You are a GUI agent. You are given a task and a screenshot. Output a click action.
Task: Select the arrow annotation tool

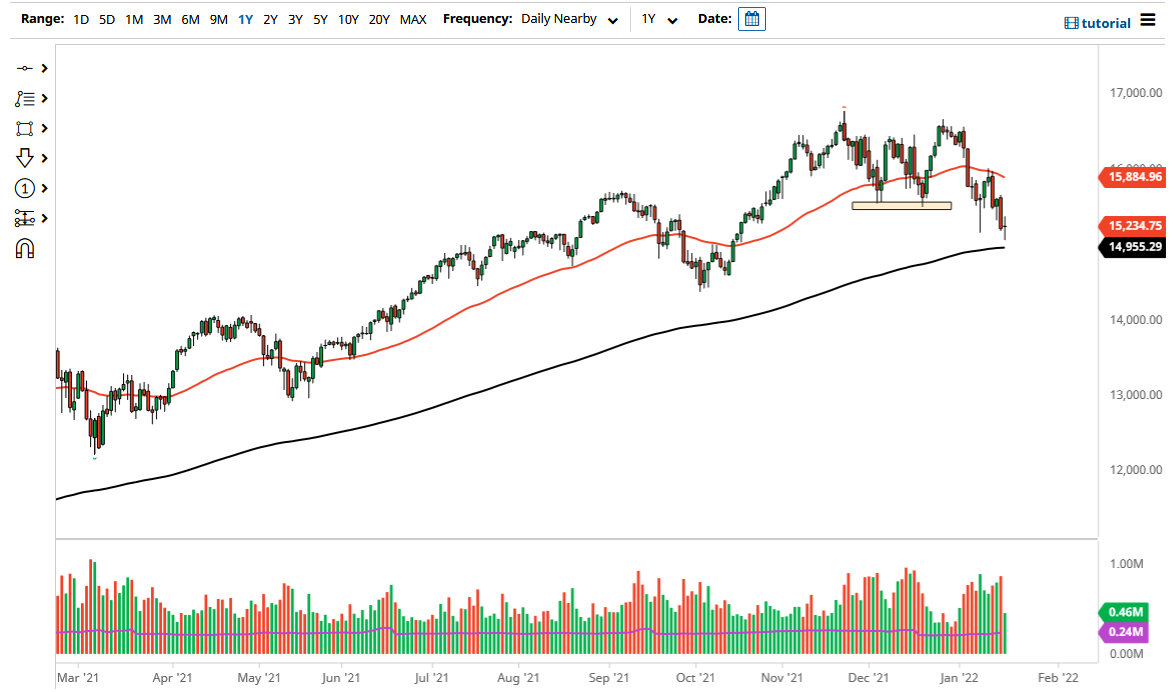pyautogui.click(x=26, y=158)
